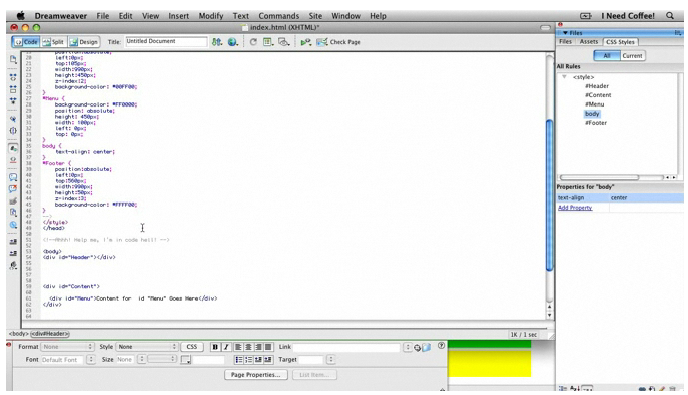The width and height of the screenshot is (688, 395).
Task: Click the Add Property link
Action: 575,208
